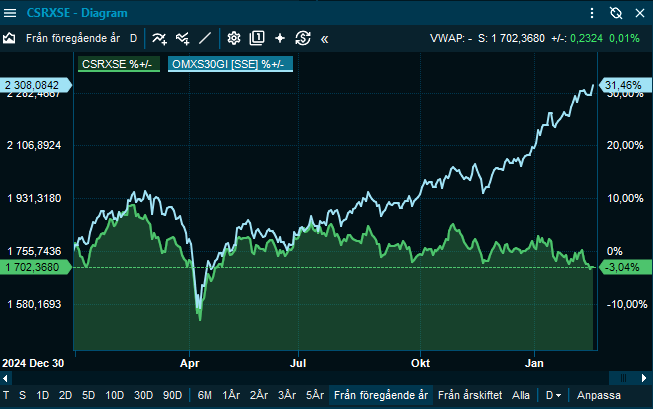Screen dimensions: 653x409
Task: Open chart settings gear icon
Action: 234,38
